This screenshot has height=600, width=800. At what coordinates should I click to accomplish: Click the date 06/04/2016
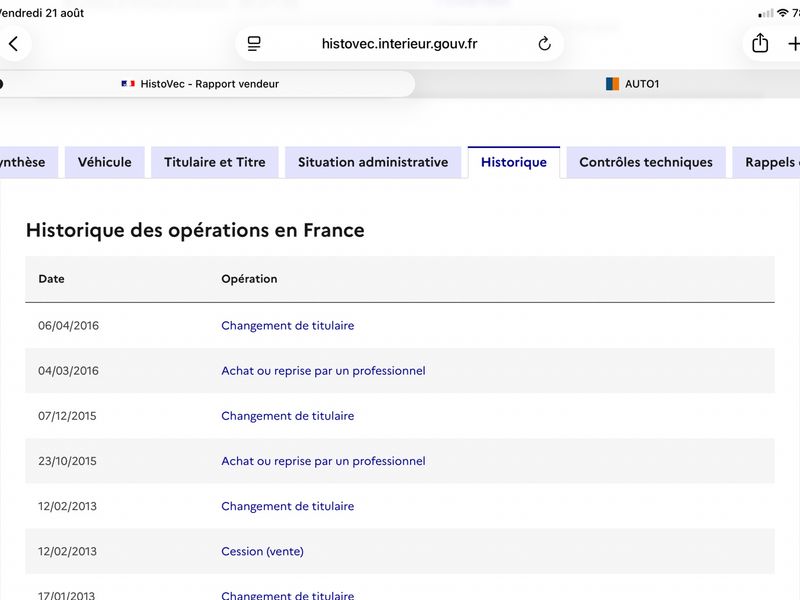68,326
